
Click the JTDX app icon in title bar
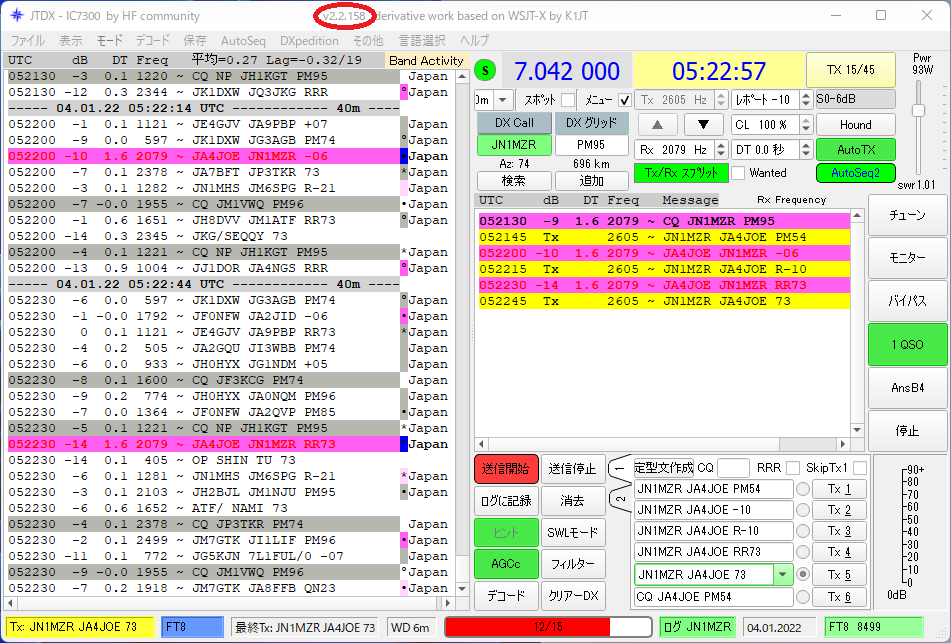tap(16, 16)
